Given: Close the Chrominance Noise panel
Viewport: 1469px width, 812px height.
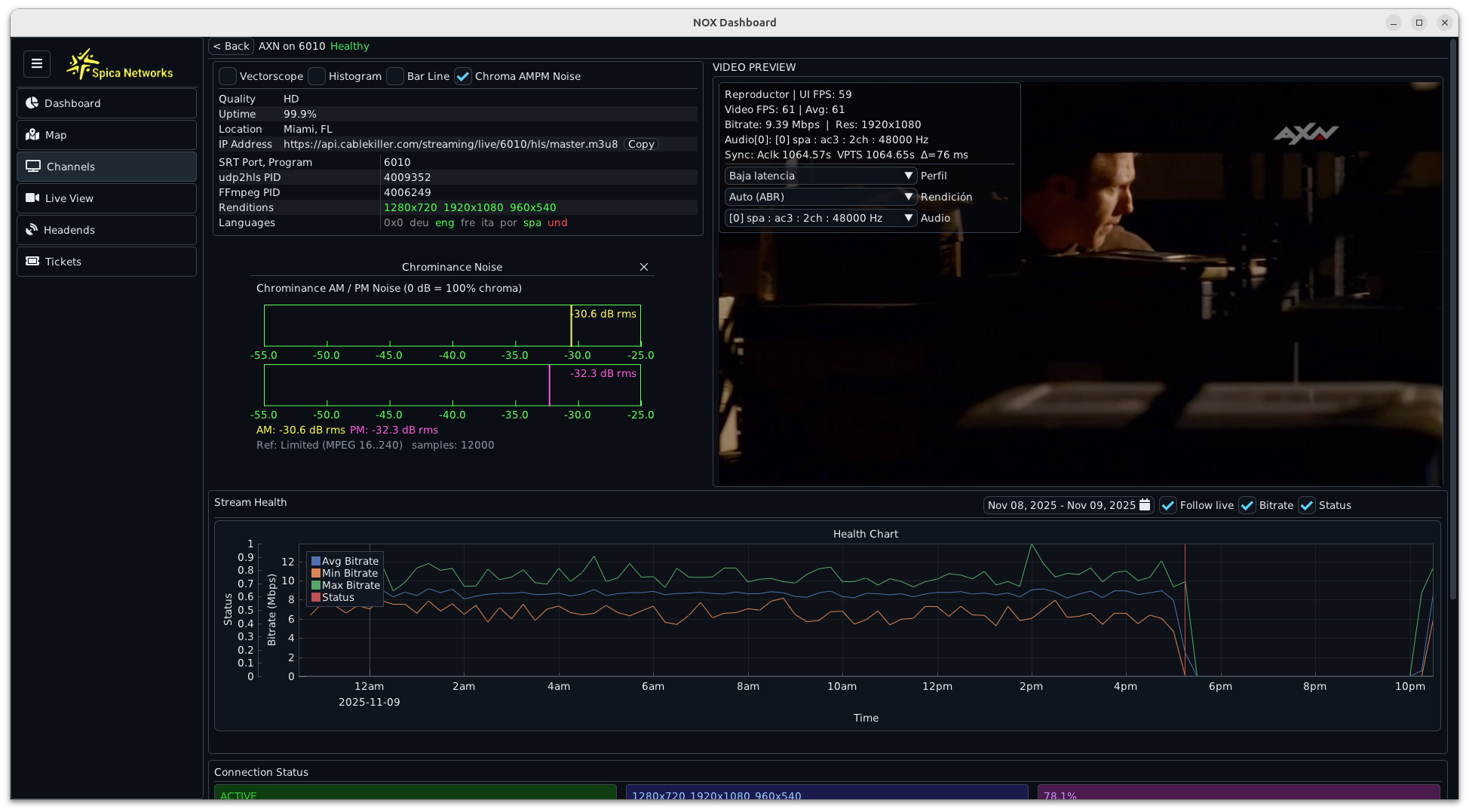Looking at the screenshot, I should [644, 267].
